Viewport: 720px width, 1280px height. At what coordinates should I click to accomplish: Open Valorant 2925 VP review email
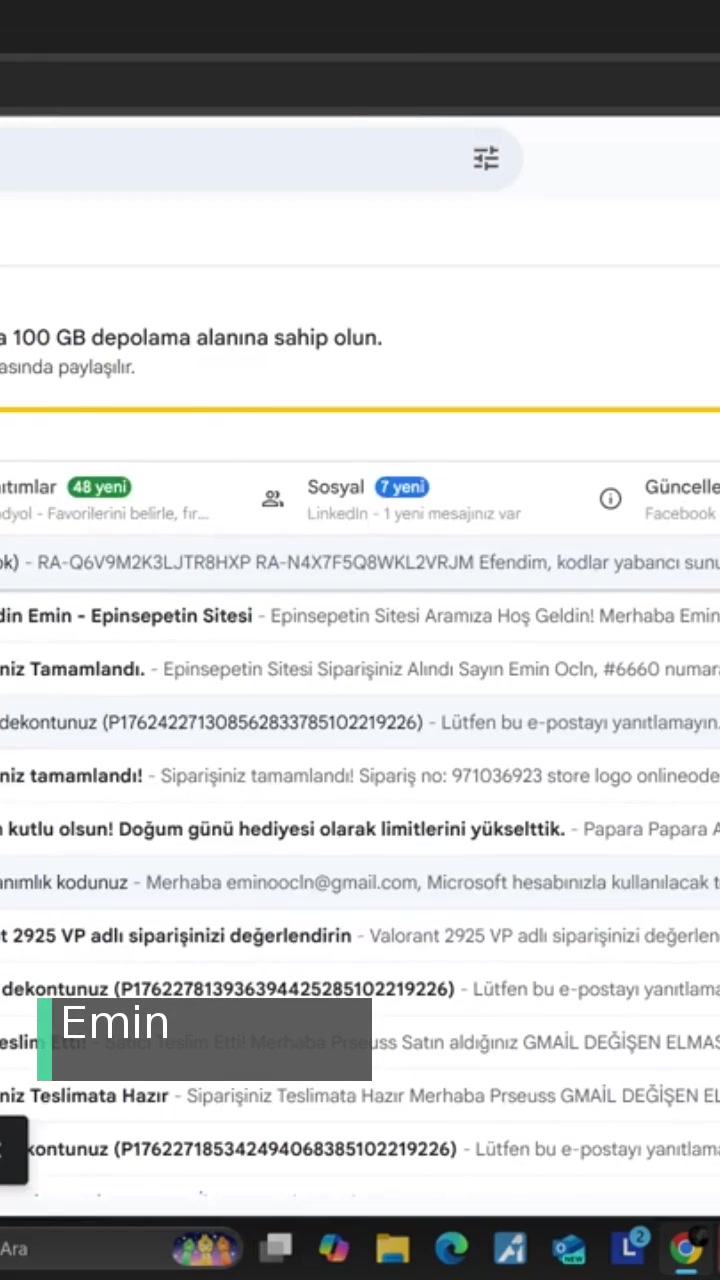pyautogui.click(x=360, y=936)
